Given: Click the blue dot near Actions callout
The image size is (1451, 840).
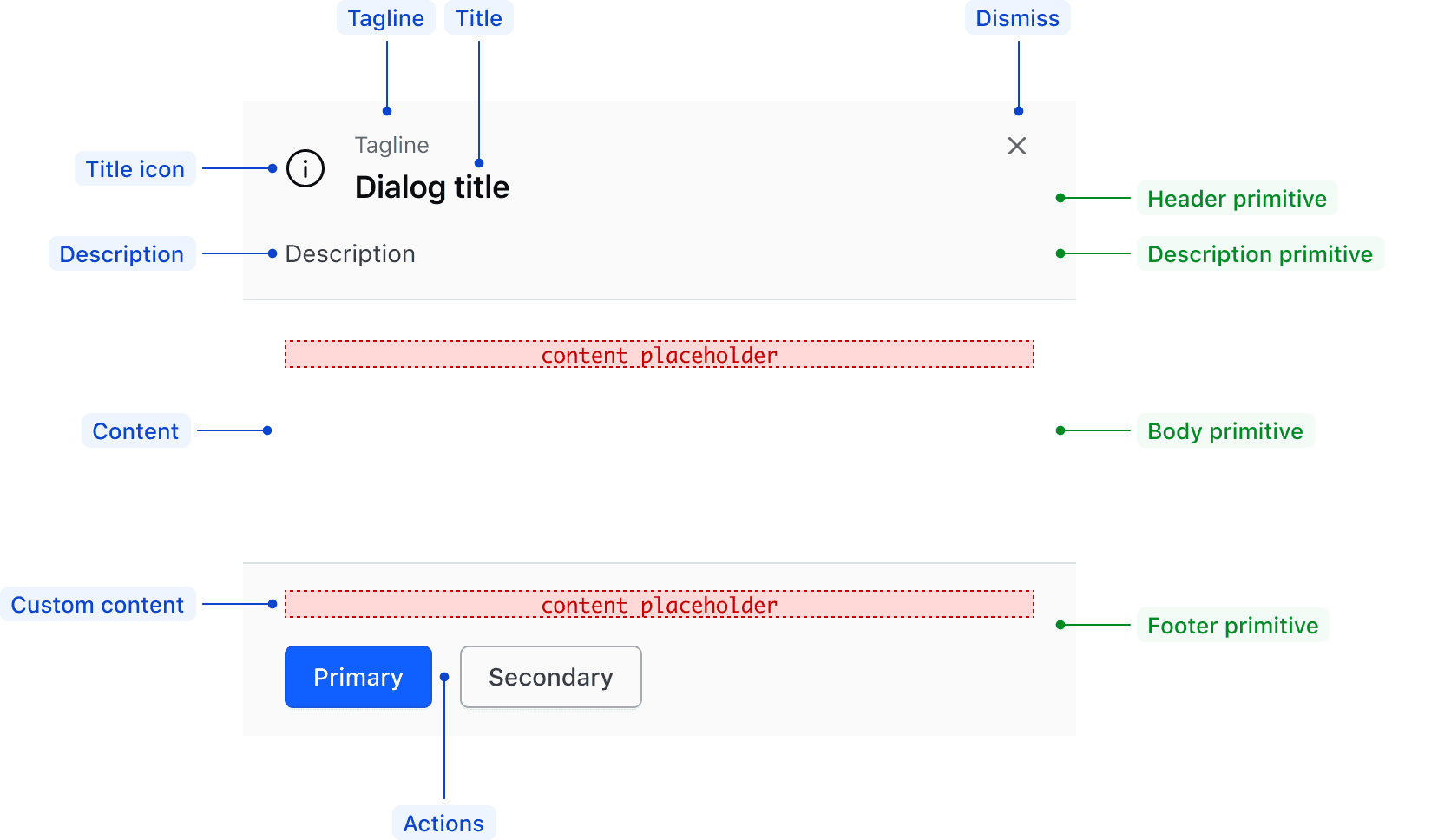Looking at the screenshot, I should coord(444,676).
